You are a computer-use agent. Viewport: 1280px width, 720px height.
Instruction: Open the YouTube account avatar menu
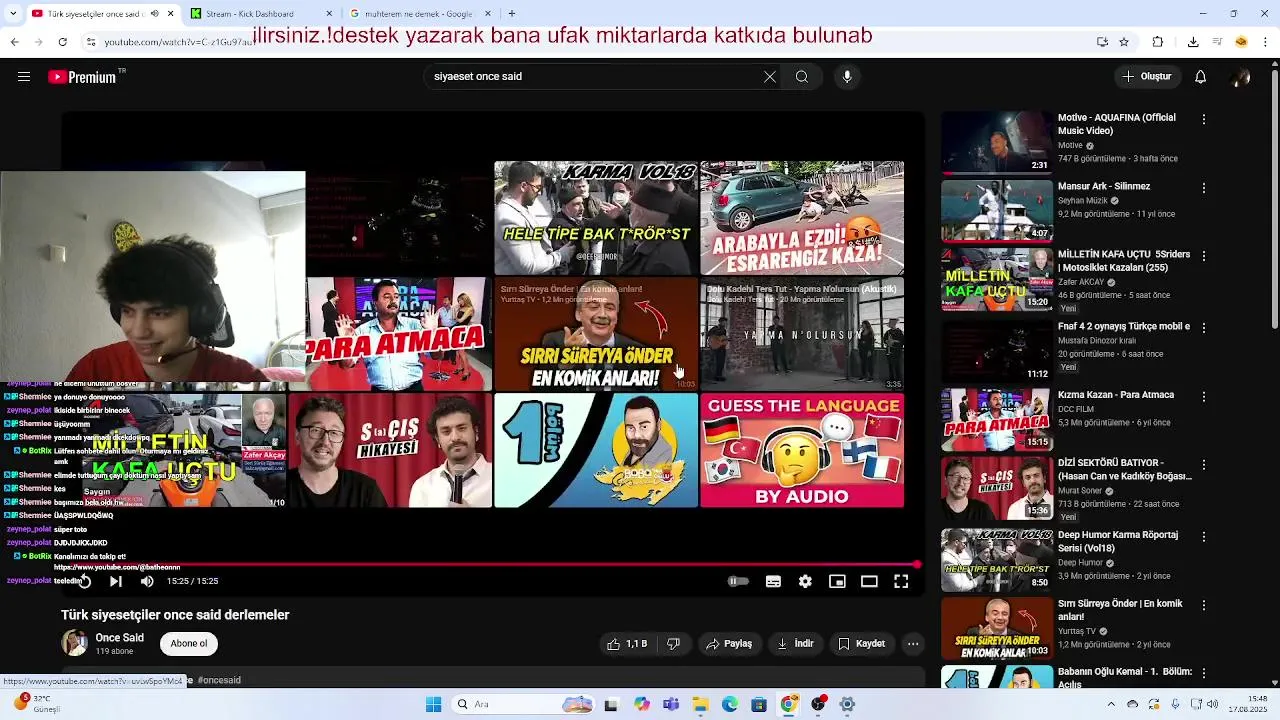[1241, 77]
